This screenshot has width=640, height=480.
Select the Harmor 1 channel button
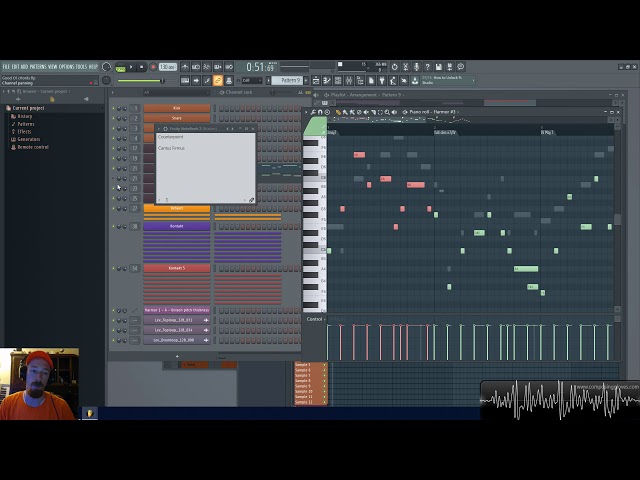(177, 310)
